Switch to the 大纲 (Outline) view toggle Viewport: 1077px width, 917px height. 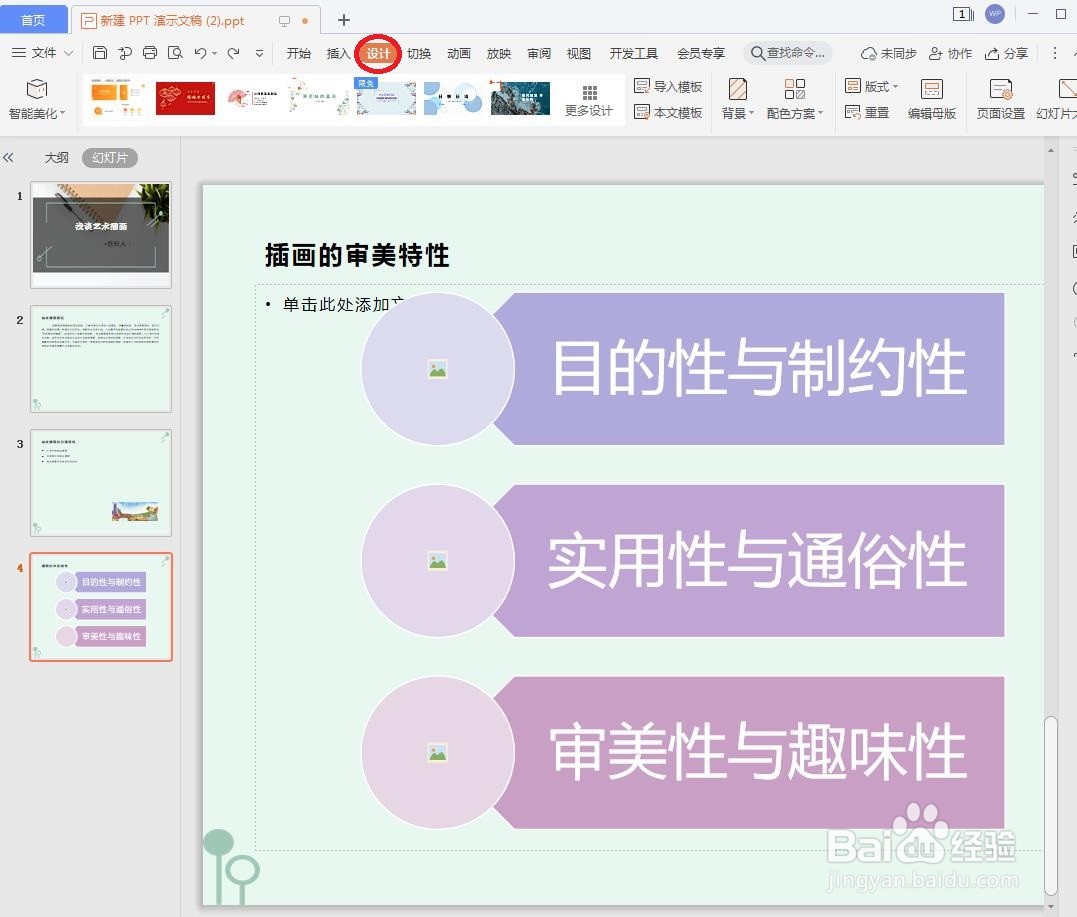(57, 157)
